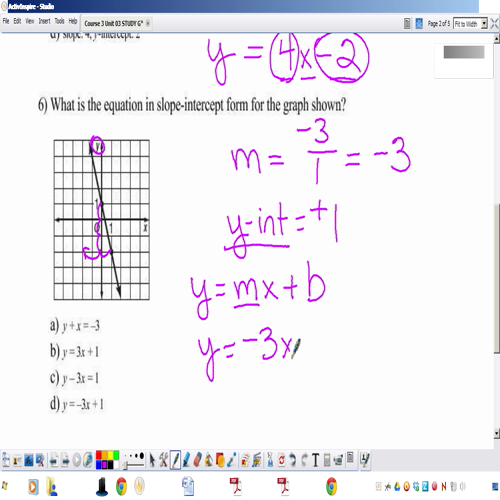Viewport: 500px width, 500px height.
Task: Open the Tools menu
Action: [x=60, y=21]
